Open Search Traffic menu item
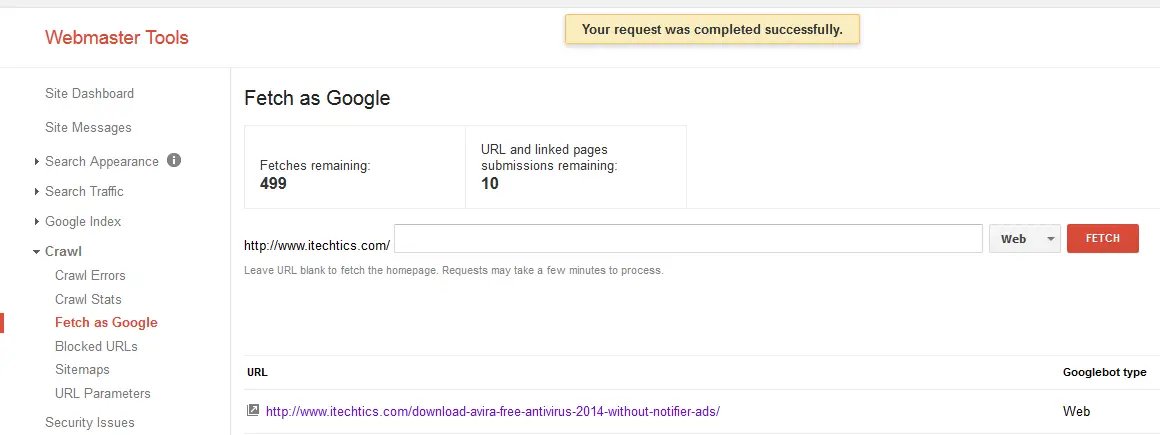1160x435 pixels. click(x=84, y=192)
